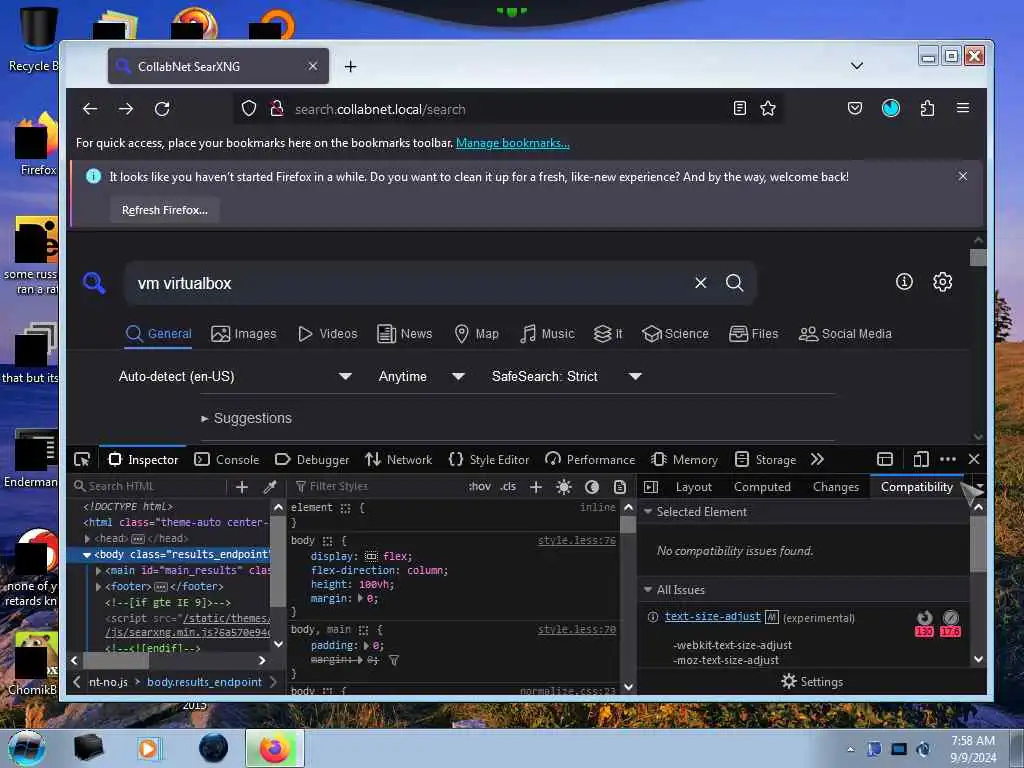
Task: Open SearXNG about info icon
Action: (904, 281)
